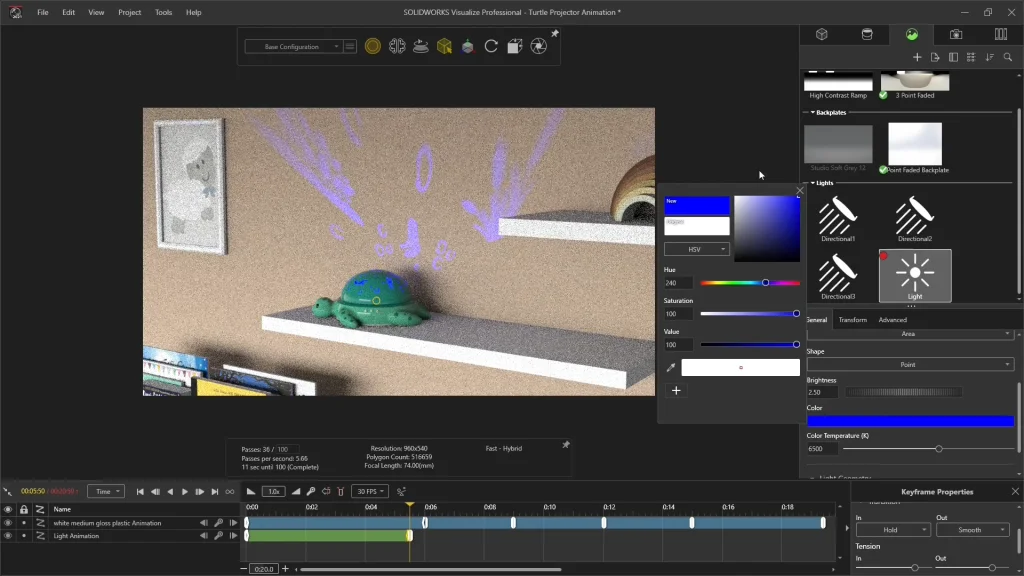Open the Models tab cube icon
This screenshot has width=1024, height=576.
point(821,34)
